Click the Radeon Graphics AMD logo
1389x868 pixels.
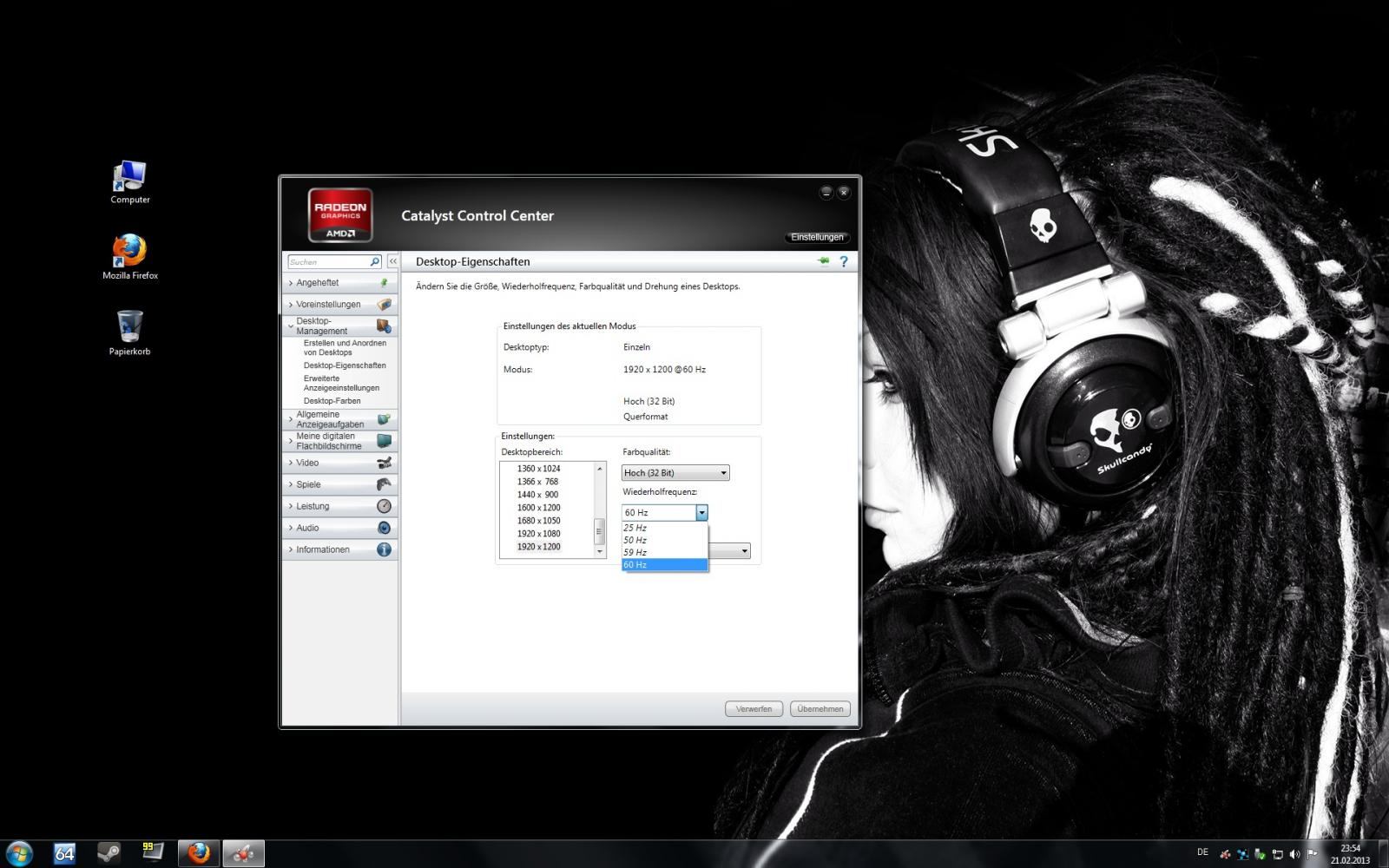click(340, 215)
